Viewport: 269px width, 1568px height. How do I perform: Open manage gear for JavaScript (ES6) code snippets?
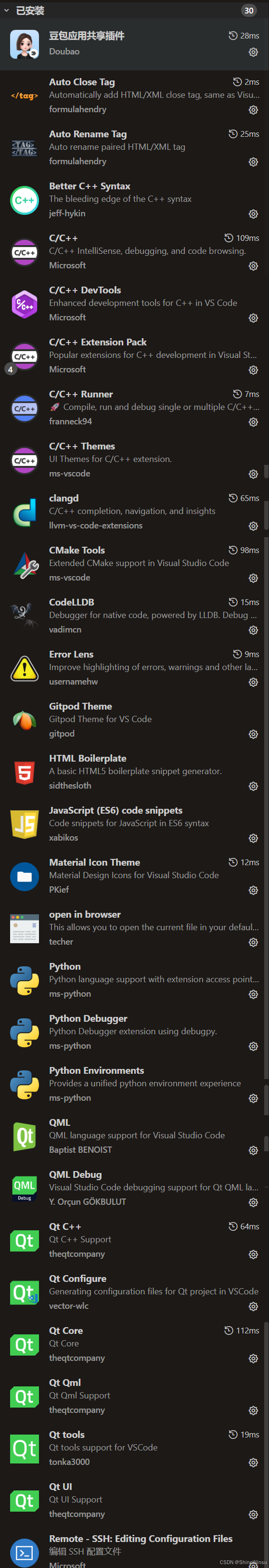click(x=253, y=839)
